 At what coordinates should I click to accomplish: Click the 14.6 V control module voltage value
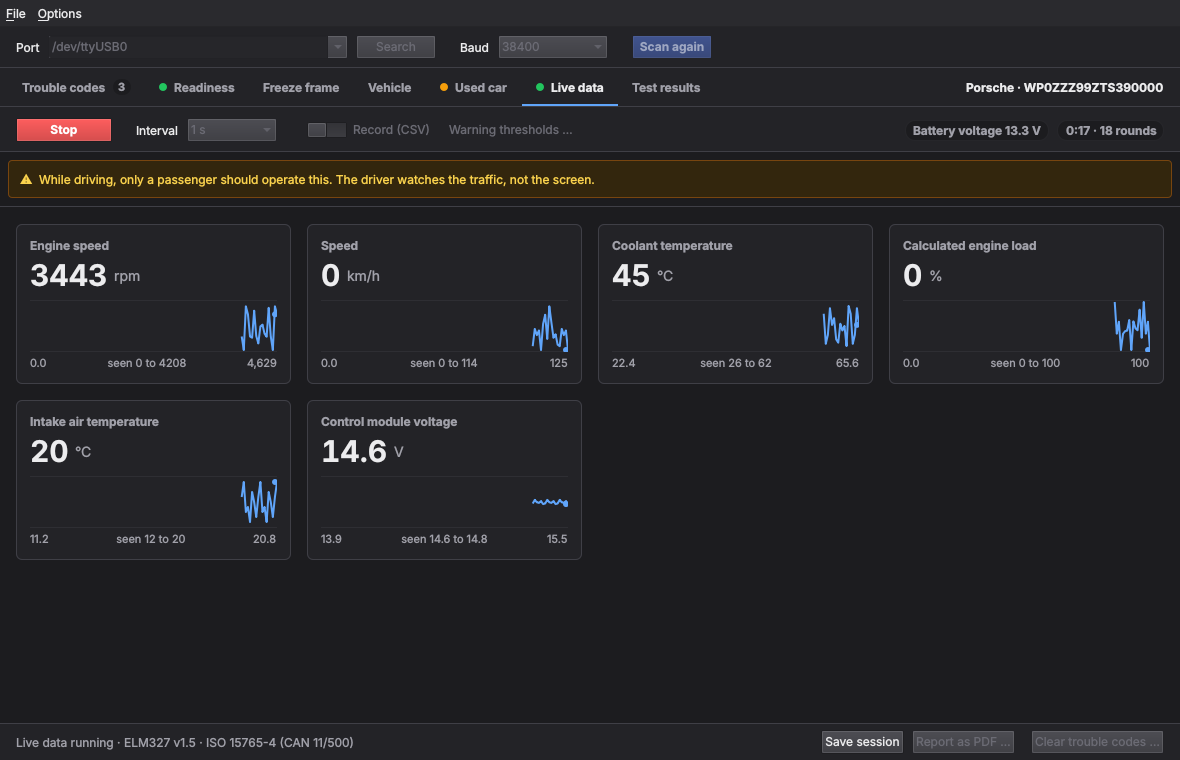pos(362,451)
